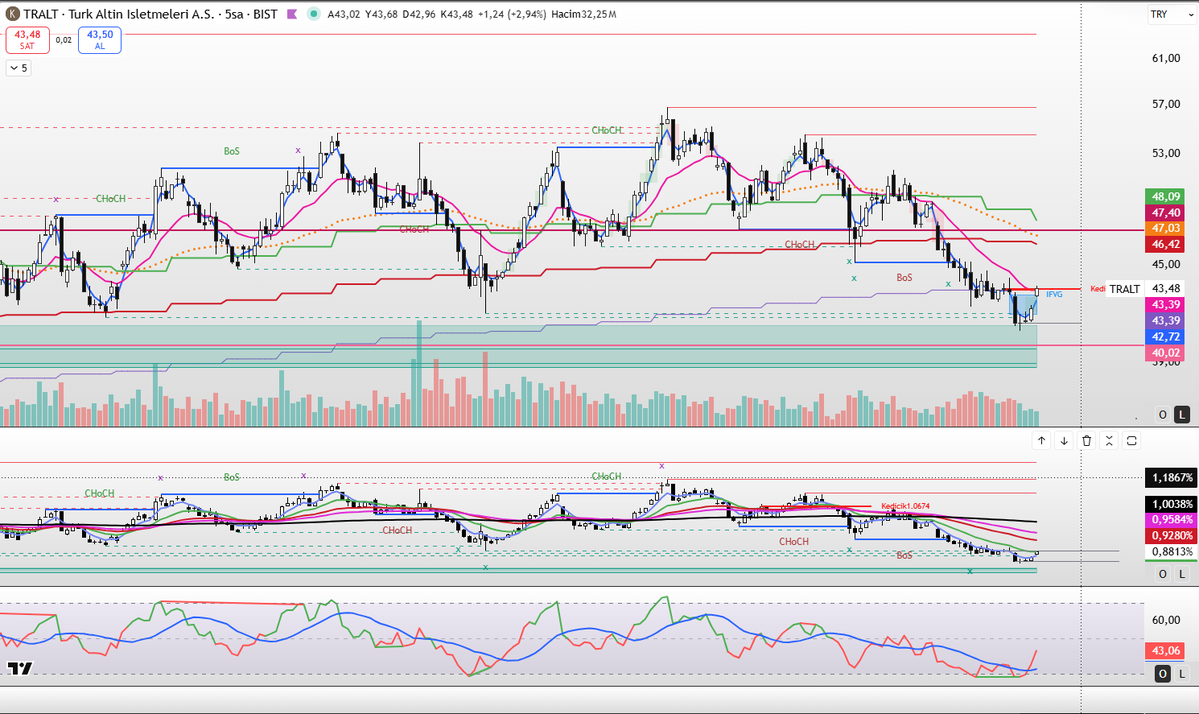The width and height of the screenshot is (1199, 714).
Task: Click the Hacim 32,25M volume readout
Action: click(x=583, y=14)
